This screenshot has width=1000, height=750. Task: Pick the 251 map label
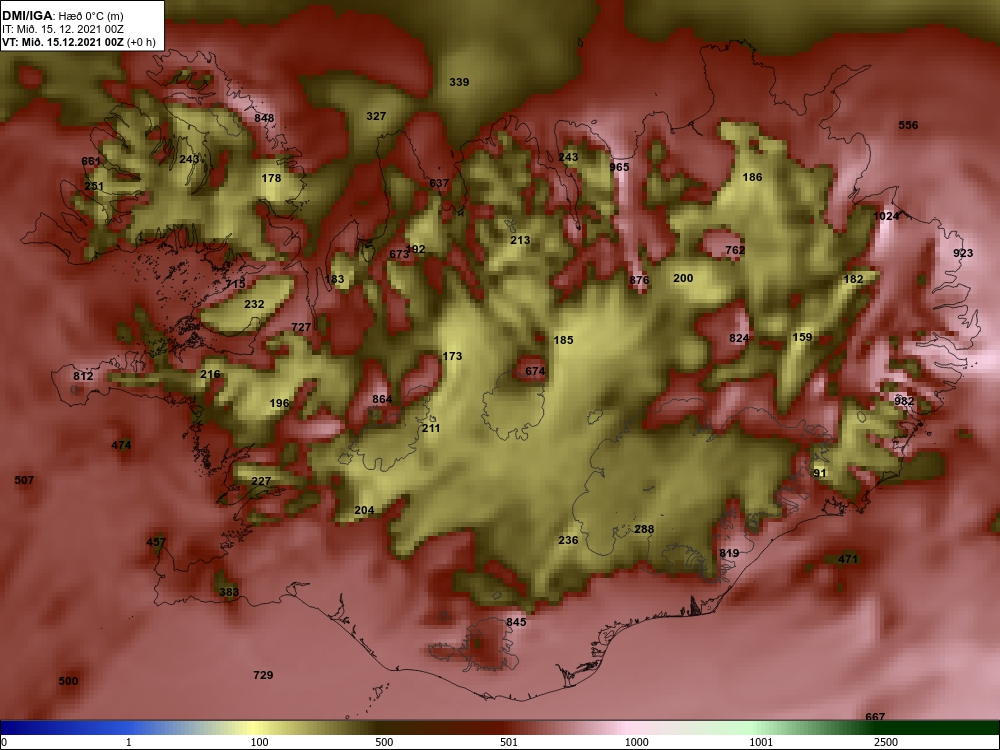94,186
